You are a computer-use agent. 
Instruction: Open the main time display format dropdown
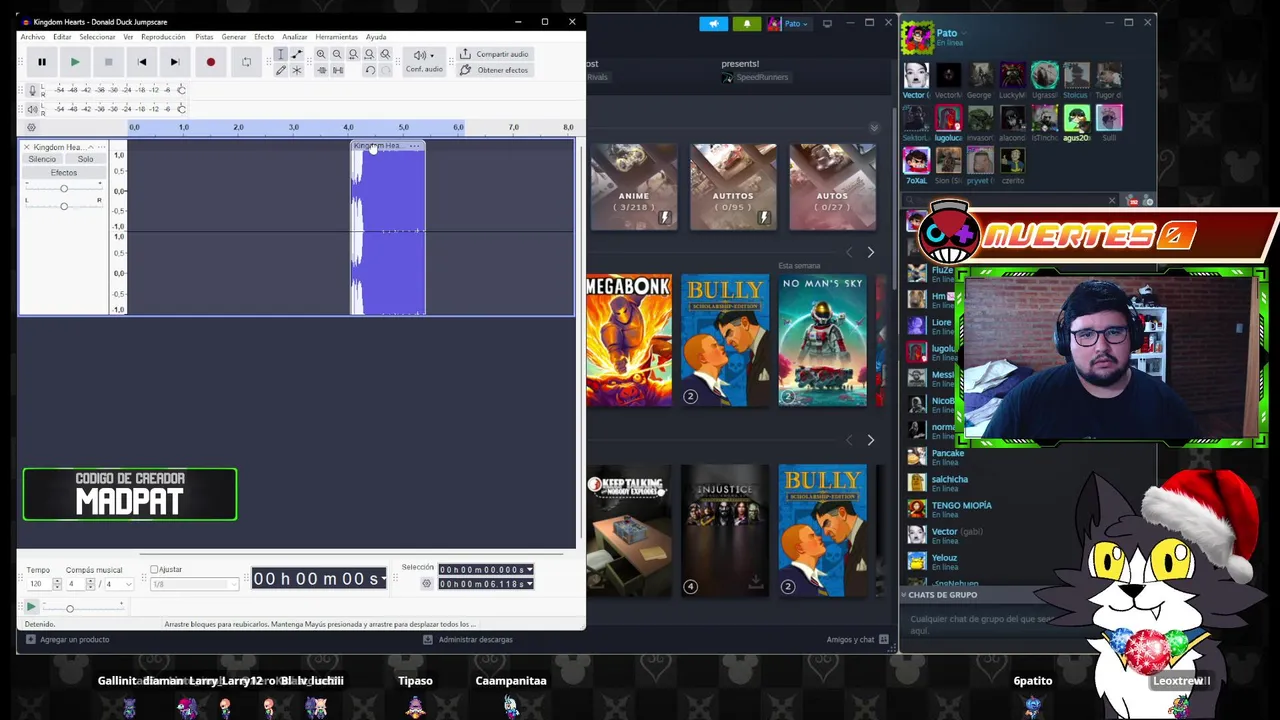384,579
